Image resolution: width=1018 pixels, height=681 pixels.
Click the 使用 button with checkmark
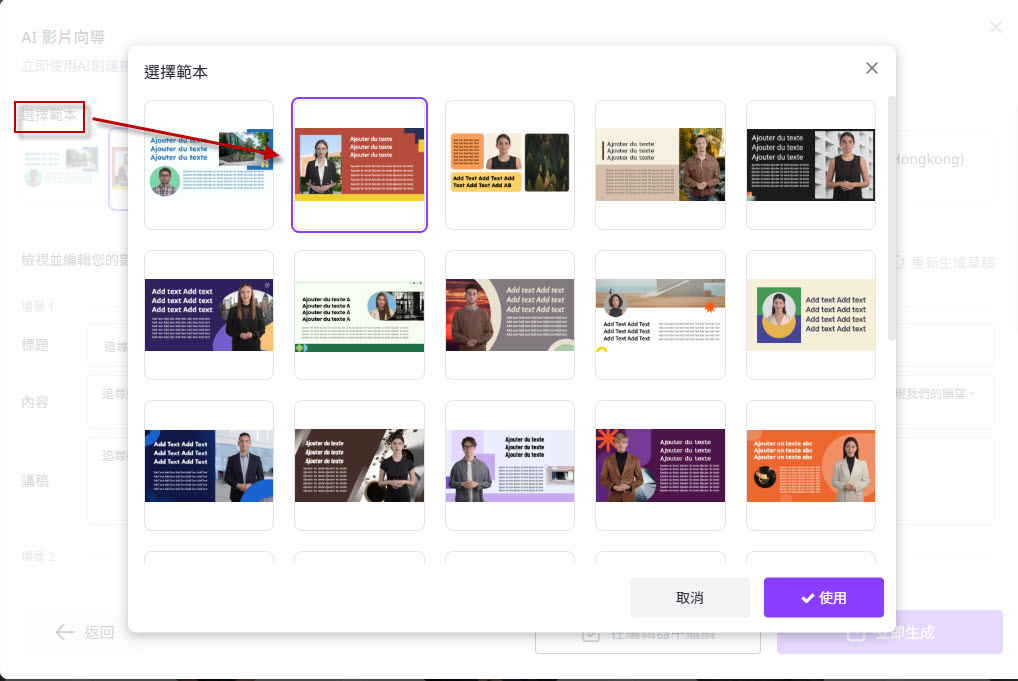coord(823,597)
